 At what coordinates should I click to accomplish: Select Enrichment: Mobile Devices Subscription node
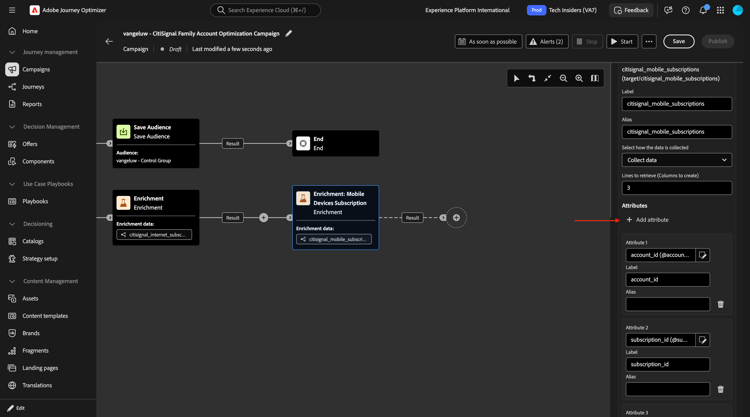click(x=336, y=218)
